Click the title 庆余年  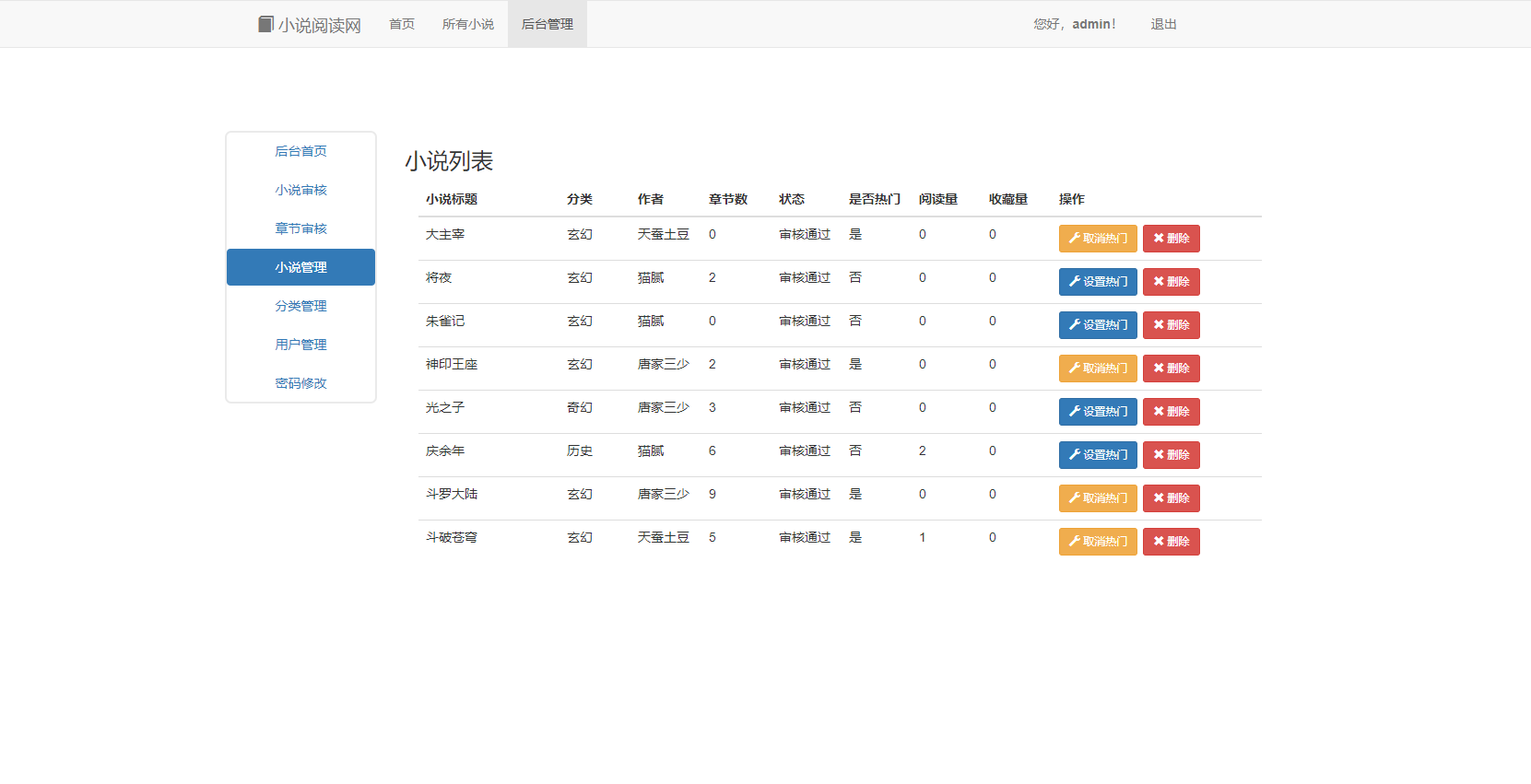[445, 451]
